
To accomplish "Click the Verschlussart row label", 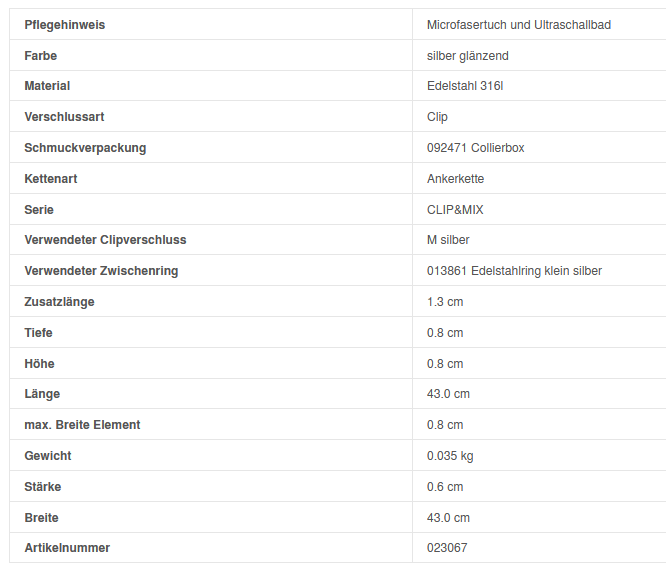I will [64, 117].
